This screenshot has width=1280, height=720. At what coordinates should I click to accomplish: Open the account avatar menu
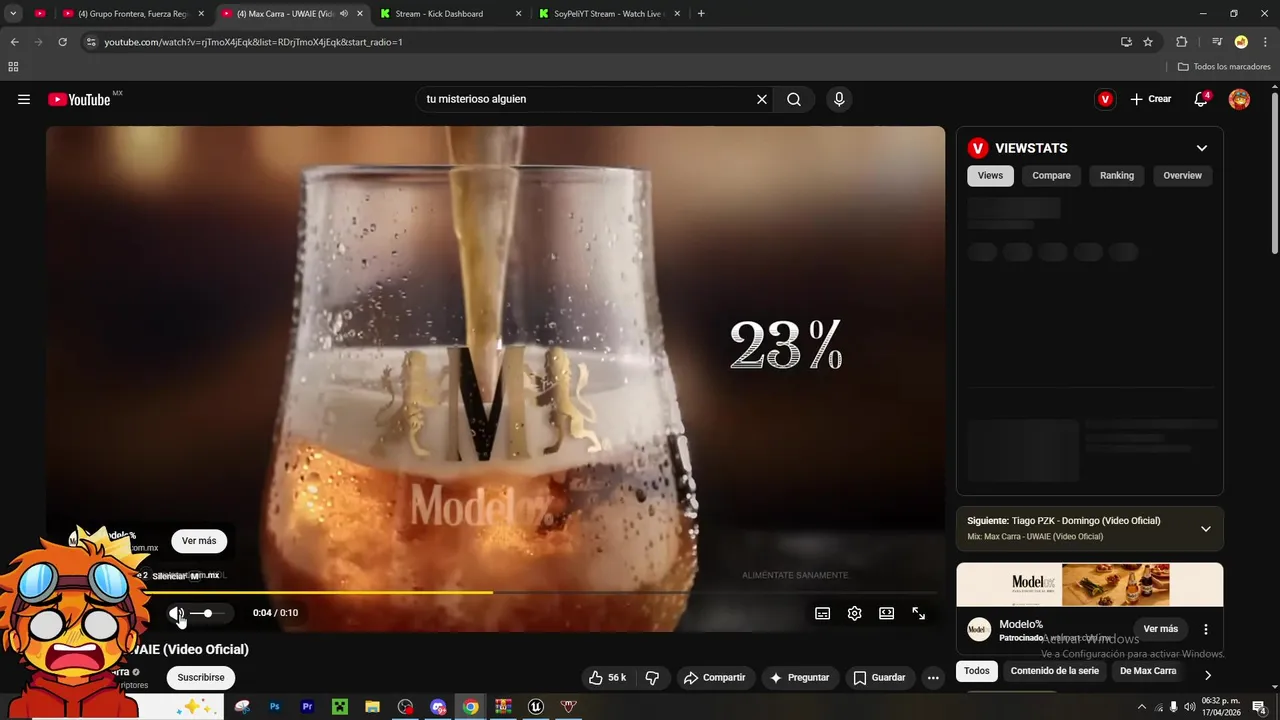1239,99
